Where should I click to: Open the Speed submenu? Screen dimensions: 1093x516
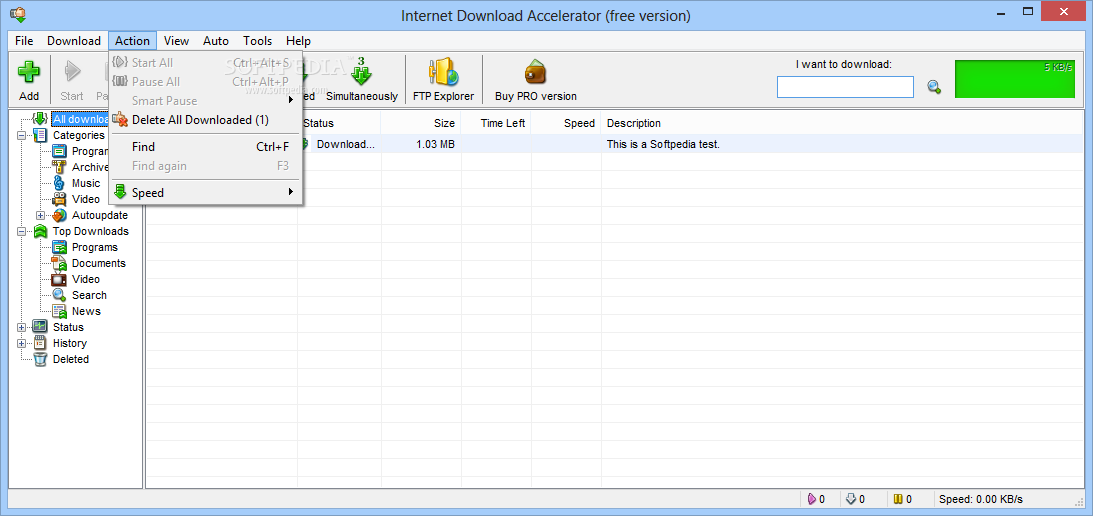click(x=206, y=192)
